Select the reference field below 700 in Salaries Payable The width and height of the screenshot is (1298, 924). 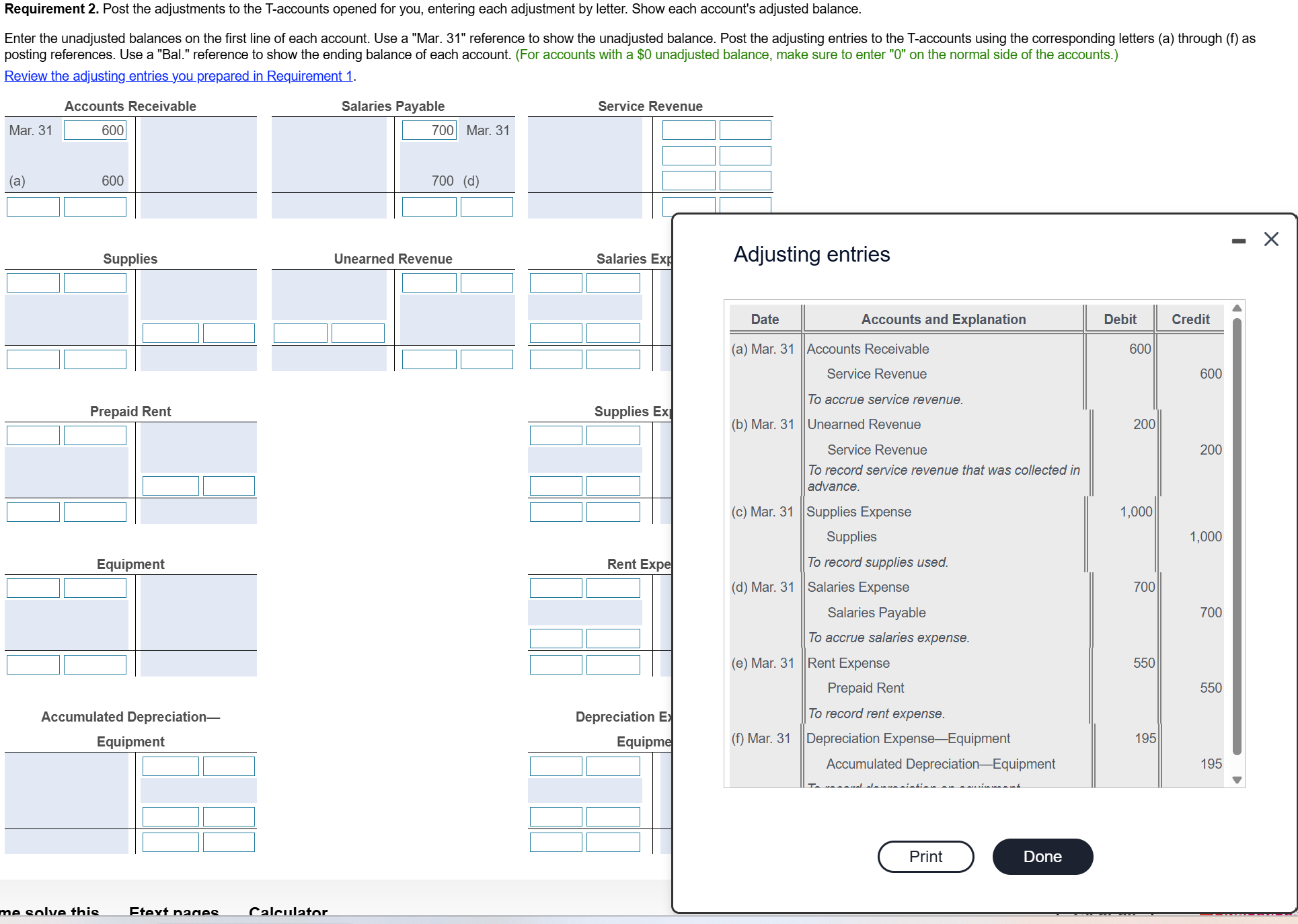pyautogui.click(x=486, y=206)
